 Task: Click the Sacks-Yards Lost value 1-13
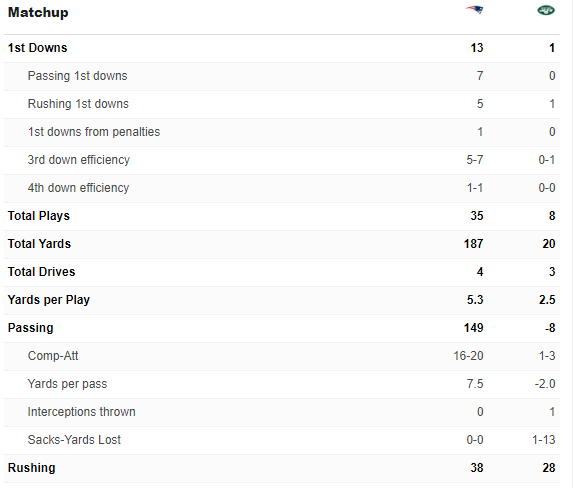[543, 440]
